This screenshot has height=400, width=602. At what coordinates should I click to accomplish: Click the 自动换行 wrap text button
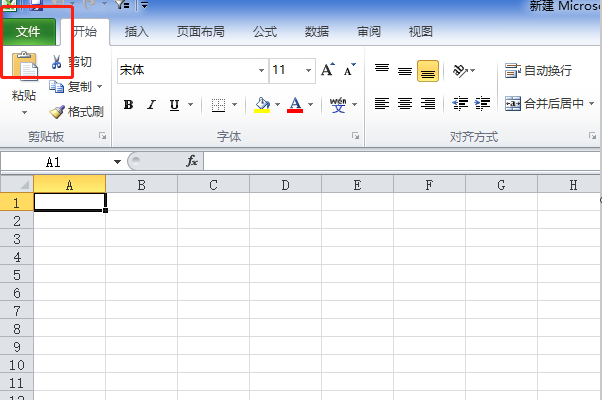click(x=538, y=71)
